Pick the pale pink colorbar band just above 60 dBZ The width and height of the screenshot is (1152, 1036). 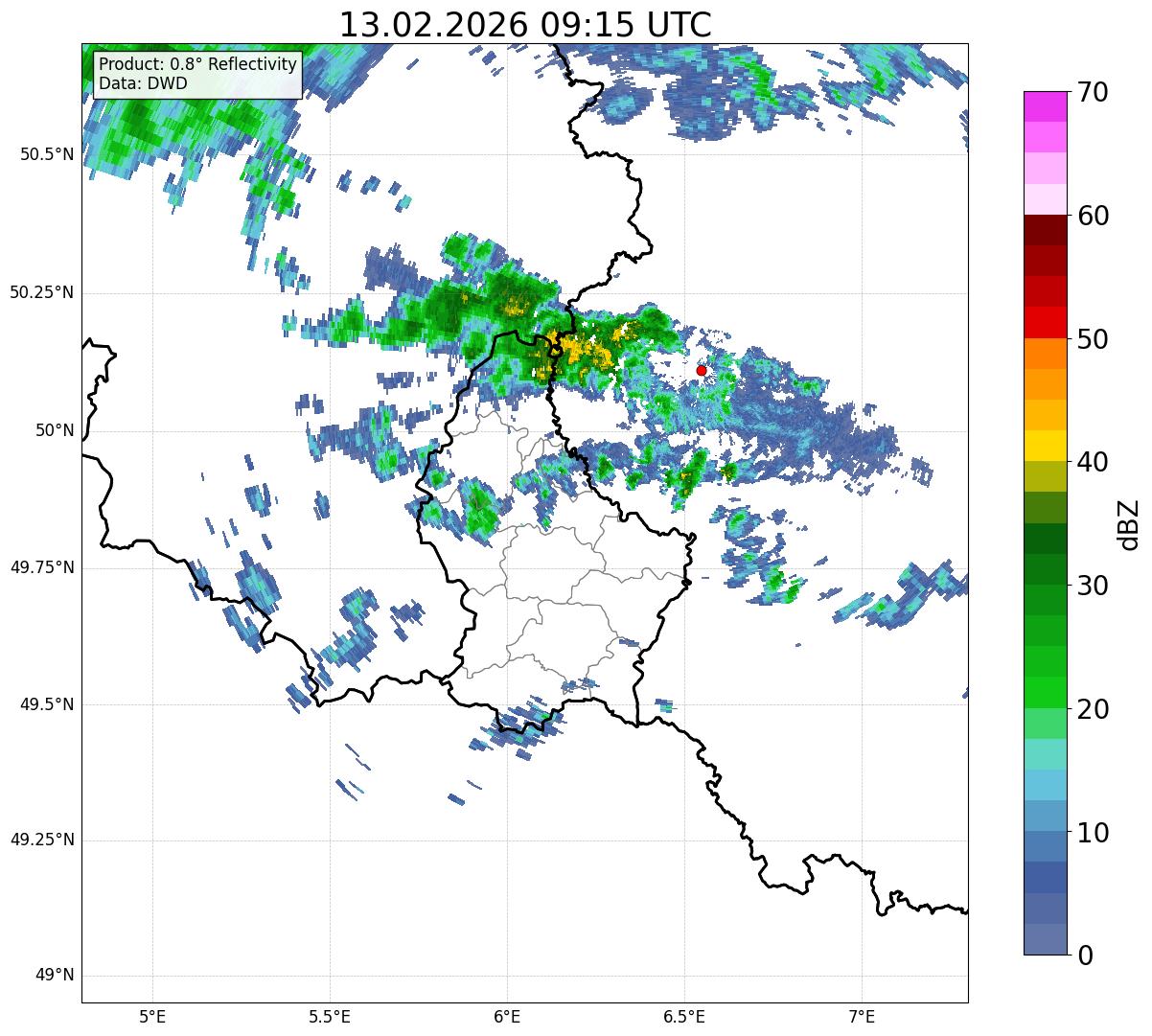coord(1045,199)
